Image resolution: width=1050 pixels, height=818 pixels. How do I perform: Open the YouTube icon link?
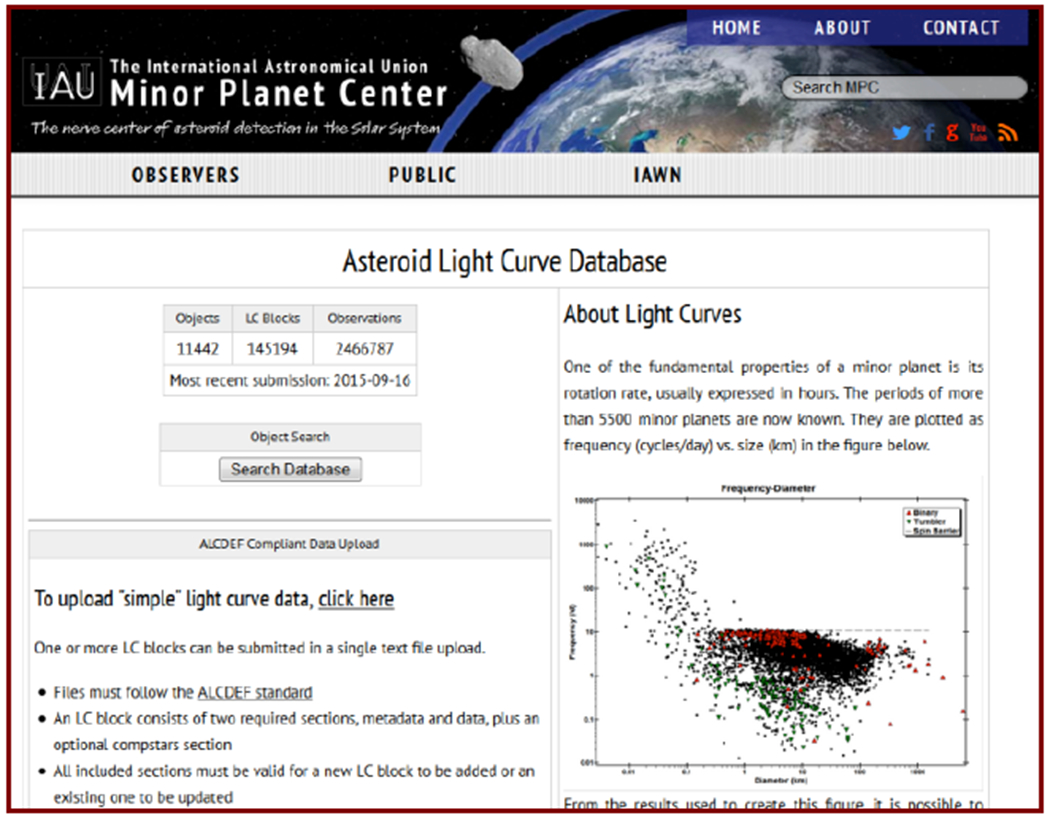pyautogui.click(x=978, y=132)
